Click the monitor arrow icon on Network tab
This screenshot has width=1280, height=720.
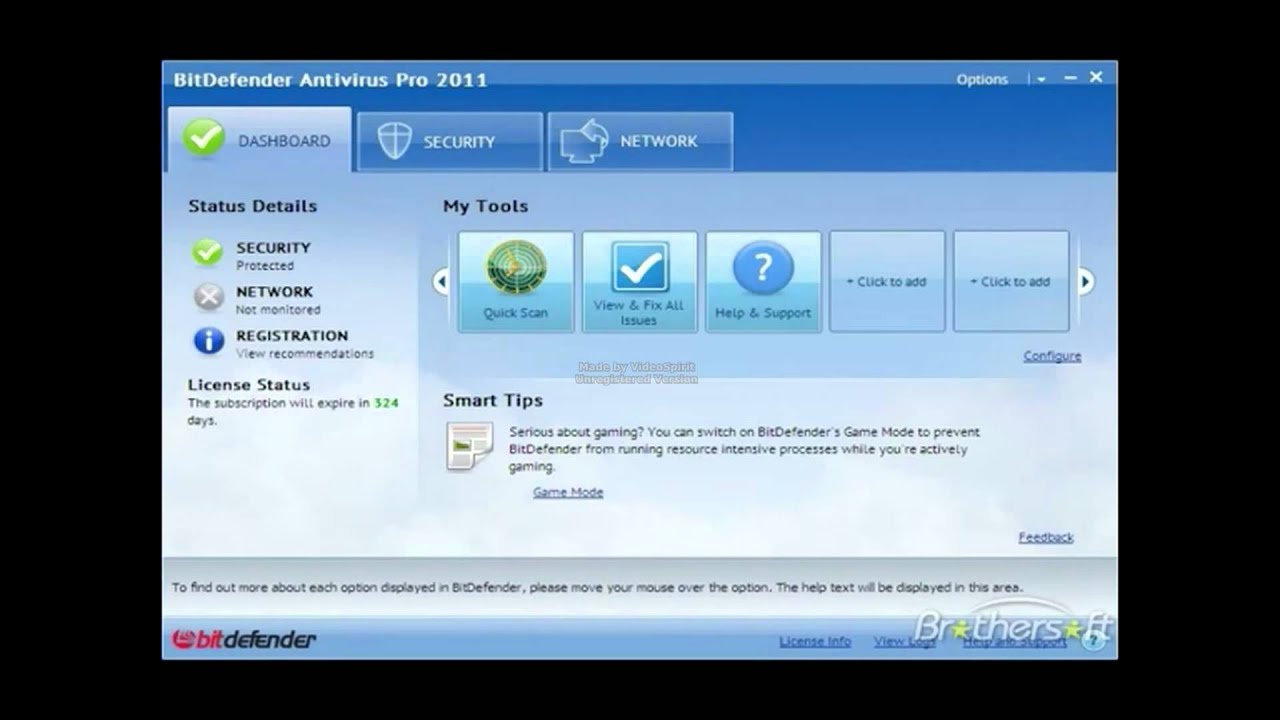pos(585,141)
